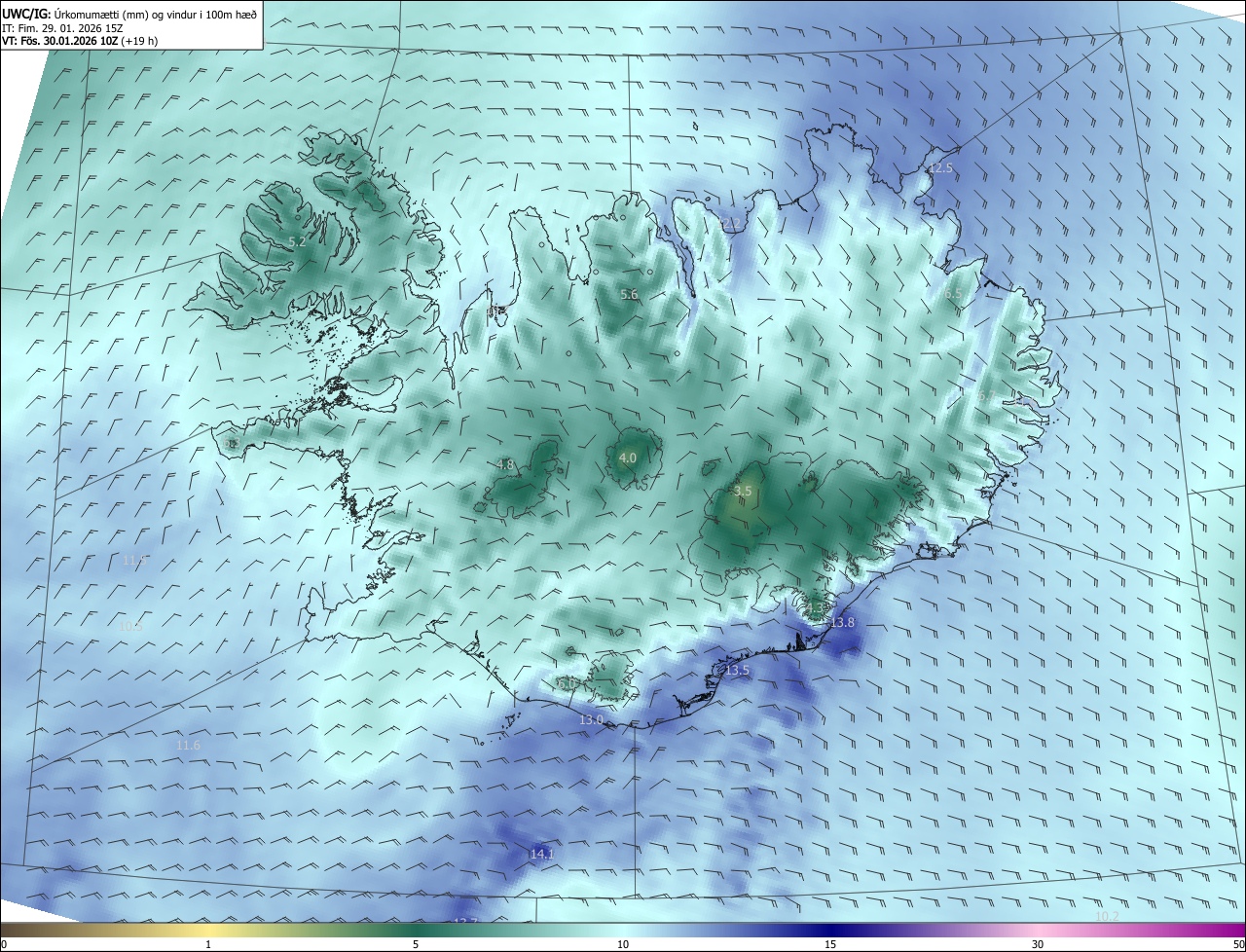Click the 13.0 value on the south coast
Viewport: 1246px width, 952px height.
(x=592, y=719)
